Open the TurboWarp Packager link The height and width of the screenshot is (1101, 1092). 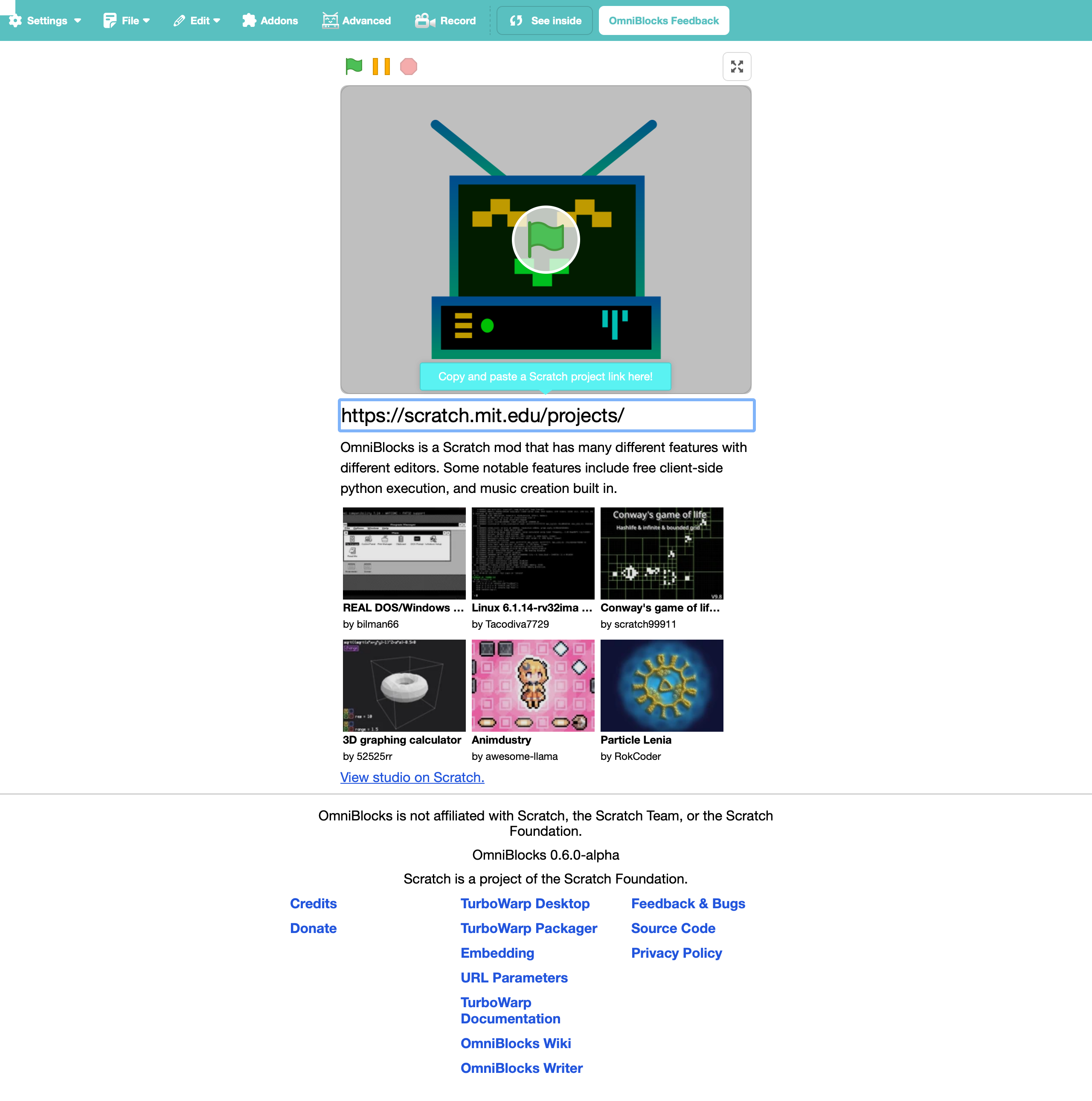(x=529, y=928)
